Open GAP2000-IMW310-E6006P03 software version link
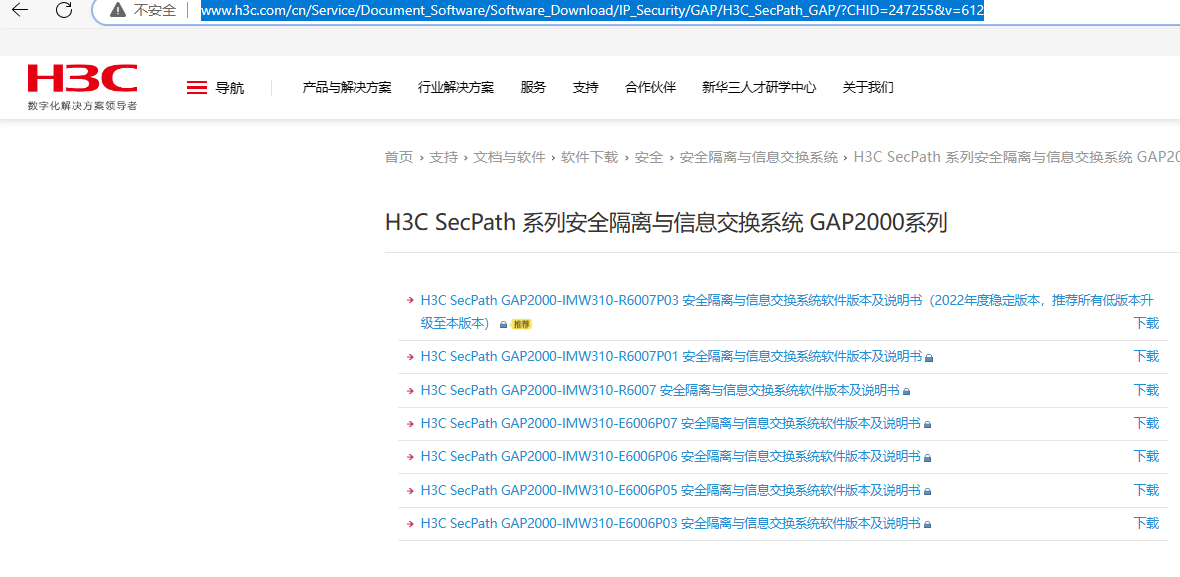 tap(671, 523)
